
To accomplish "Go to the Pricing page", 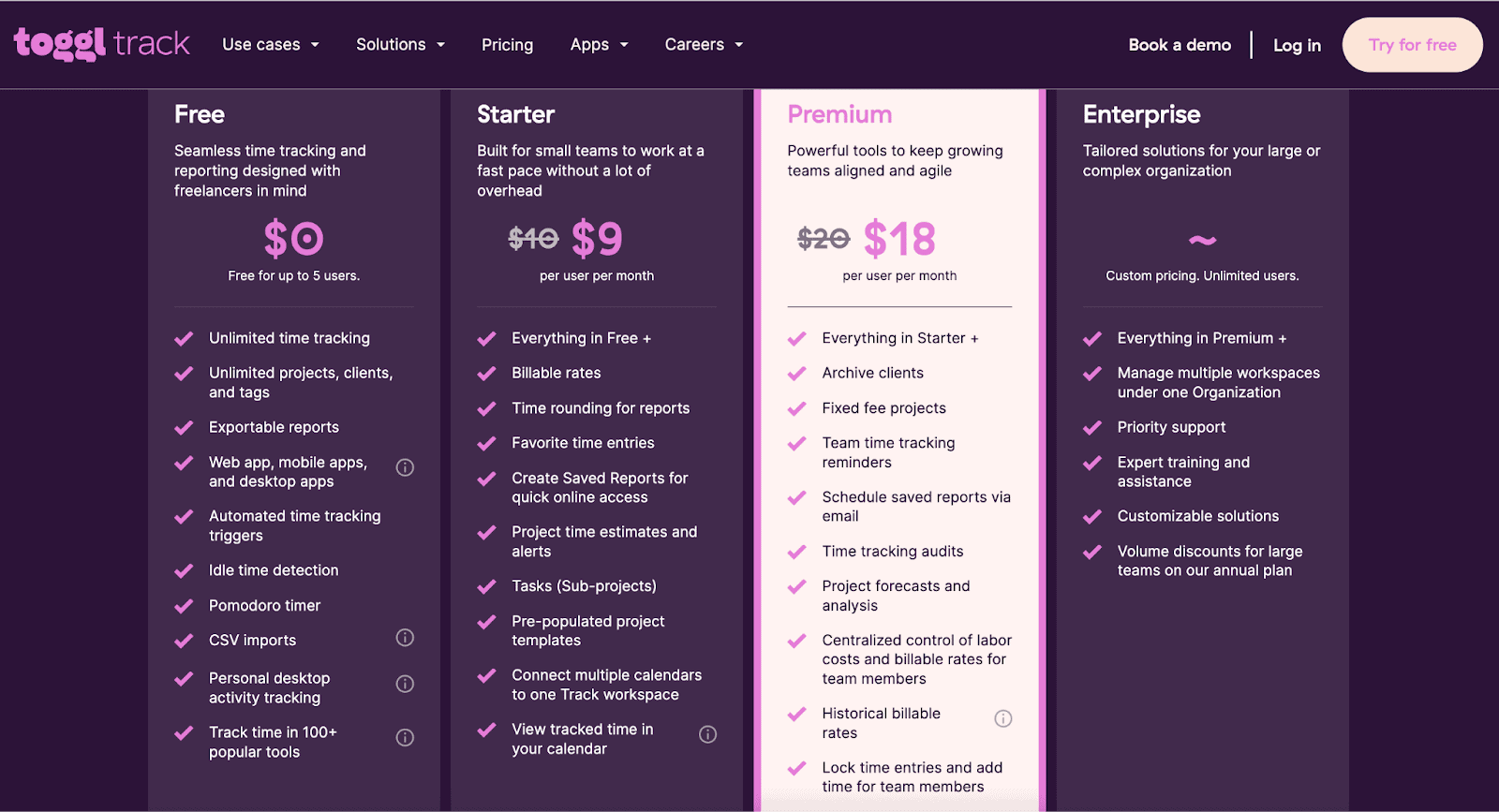I will coord(507,45).
